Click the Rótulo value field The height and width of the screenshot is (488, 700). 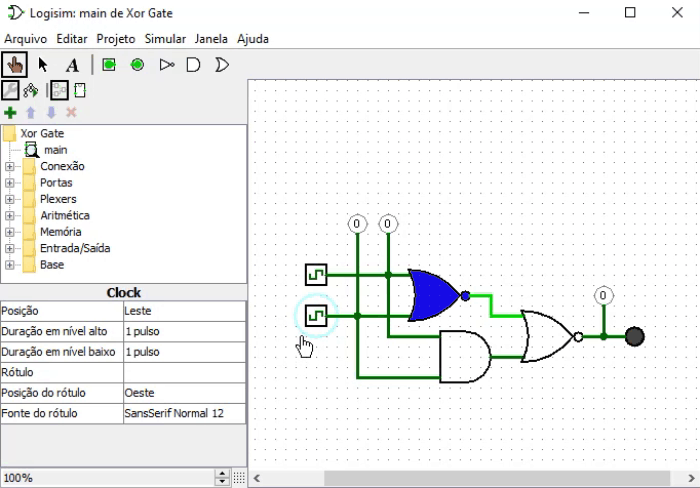[184, 372]
